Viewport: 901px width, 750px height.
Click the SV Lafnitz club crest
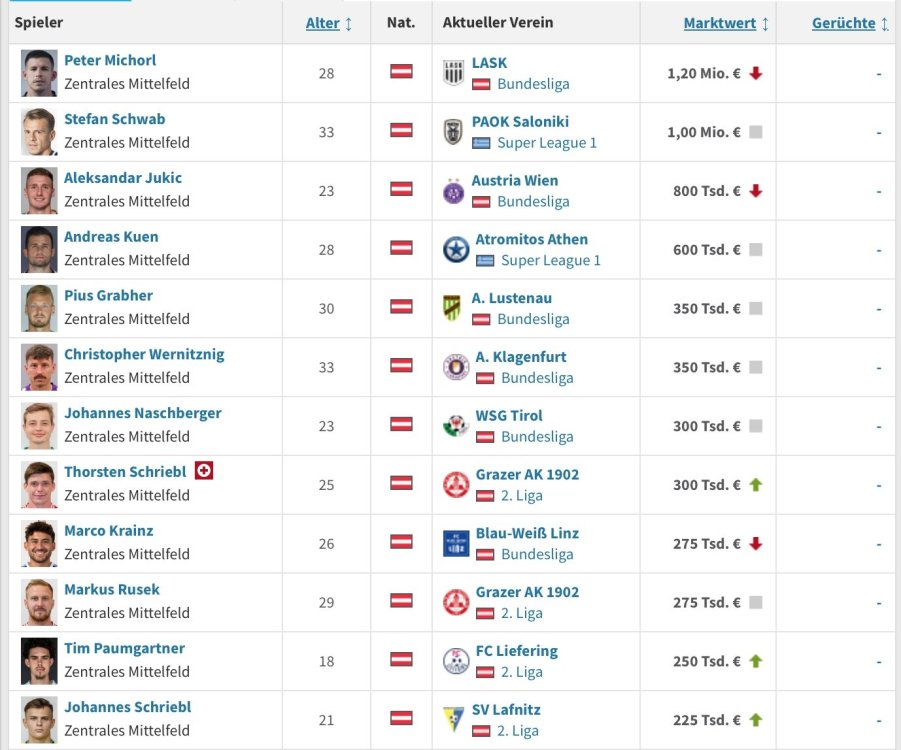tap(454, 719)
